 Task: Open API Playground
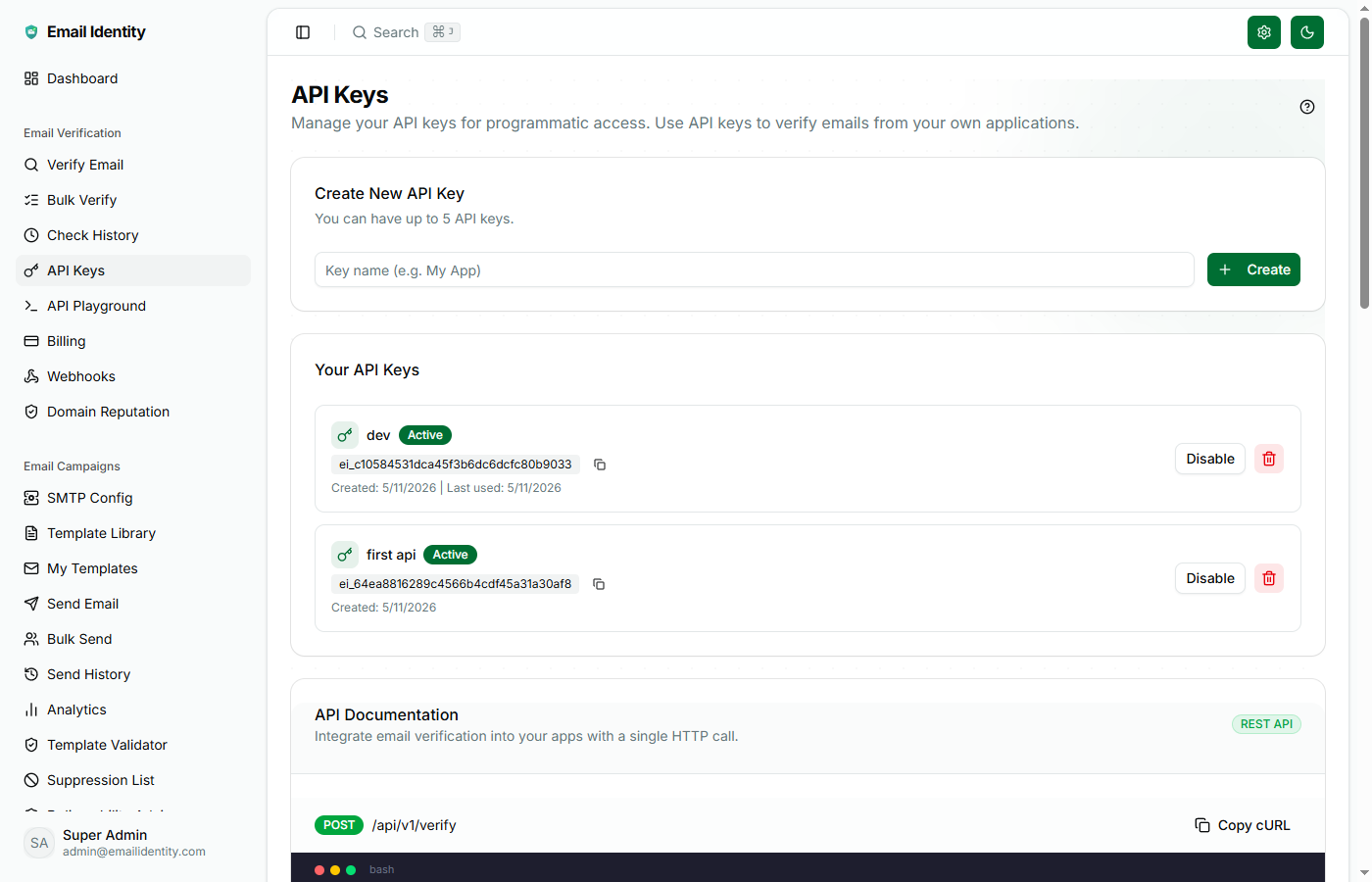pyautogui.click(x=133, y=306)
